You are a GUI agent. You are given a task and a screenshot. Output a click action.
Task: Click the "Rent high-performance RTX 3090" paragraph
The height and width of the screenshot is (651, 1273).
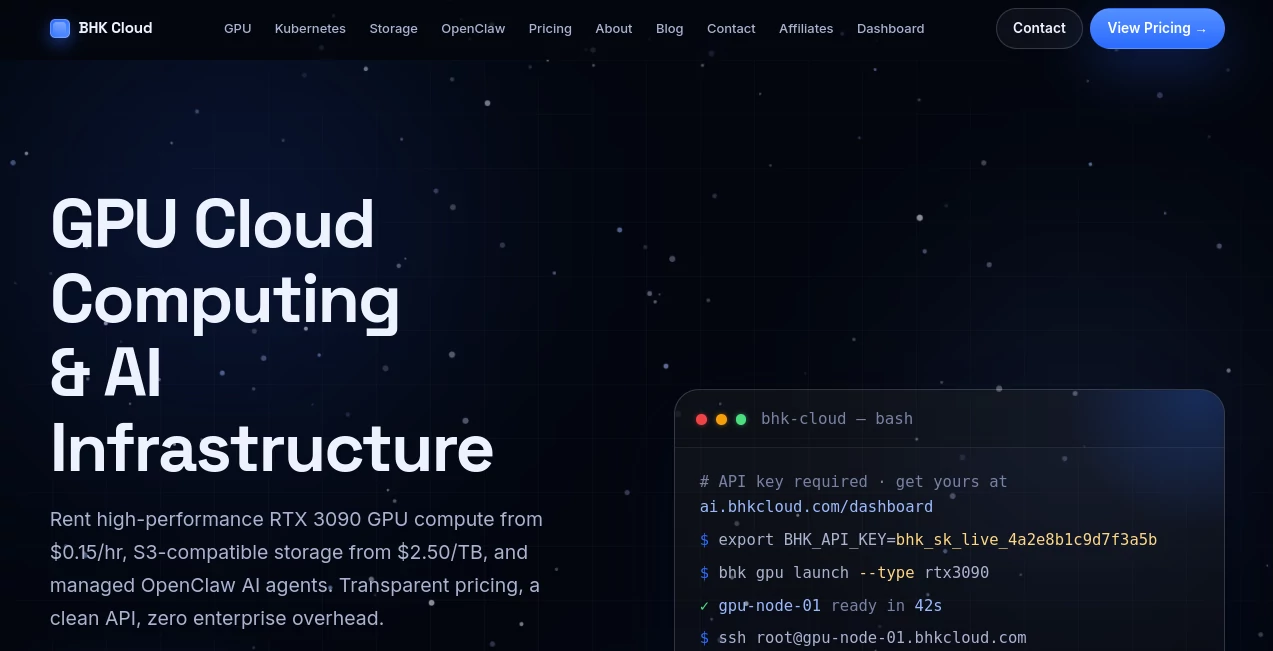coord(297,568)
